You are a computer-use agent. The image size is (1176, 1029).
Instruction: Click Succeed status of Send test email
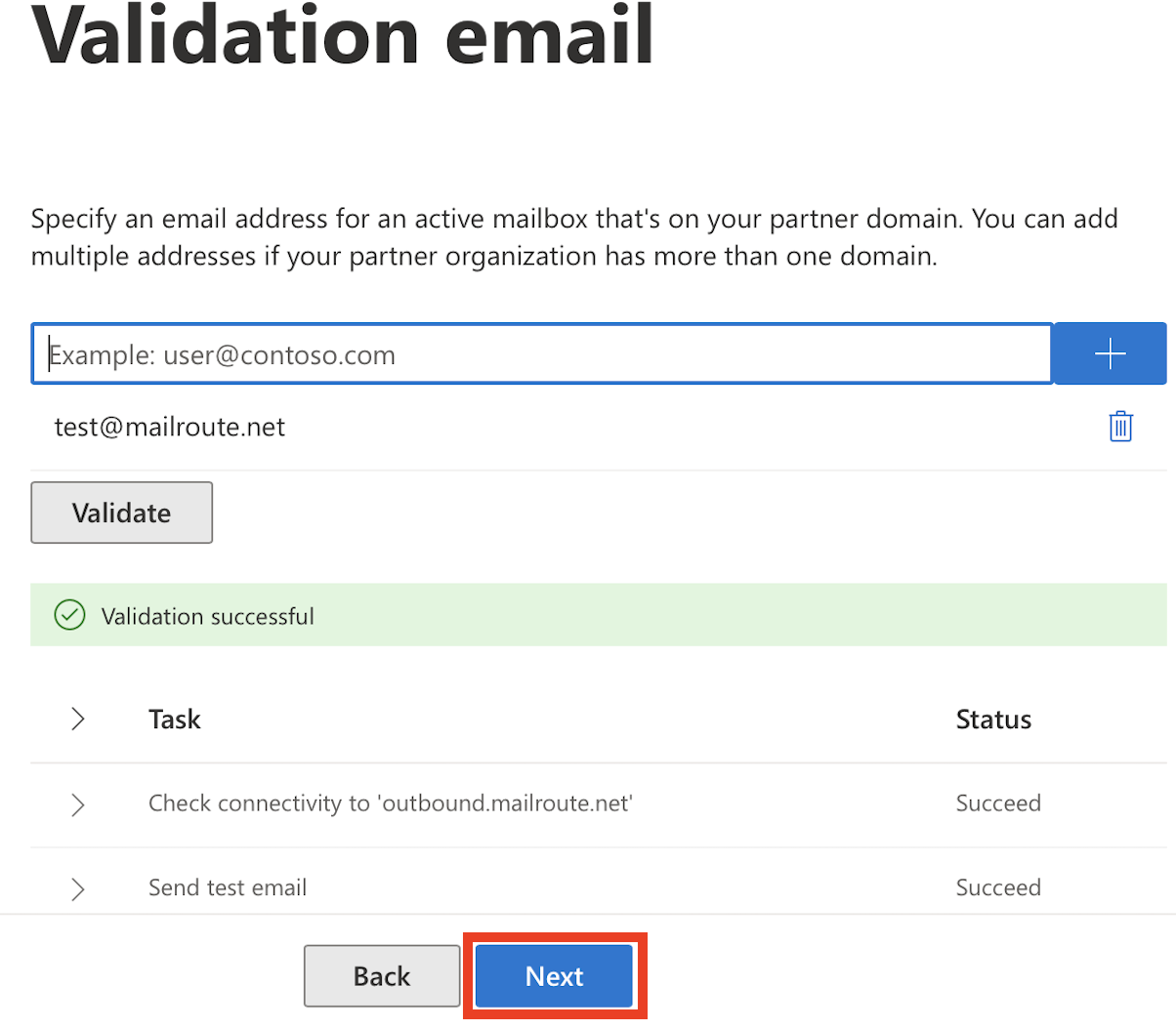click(x=998, y=887)
